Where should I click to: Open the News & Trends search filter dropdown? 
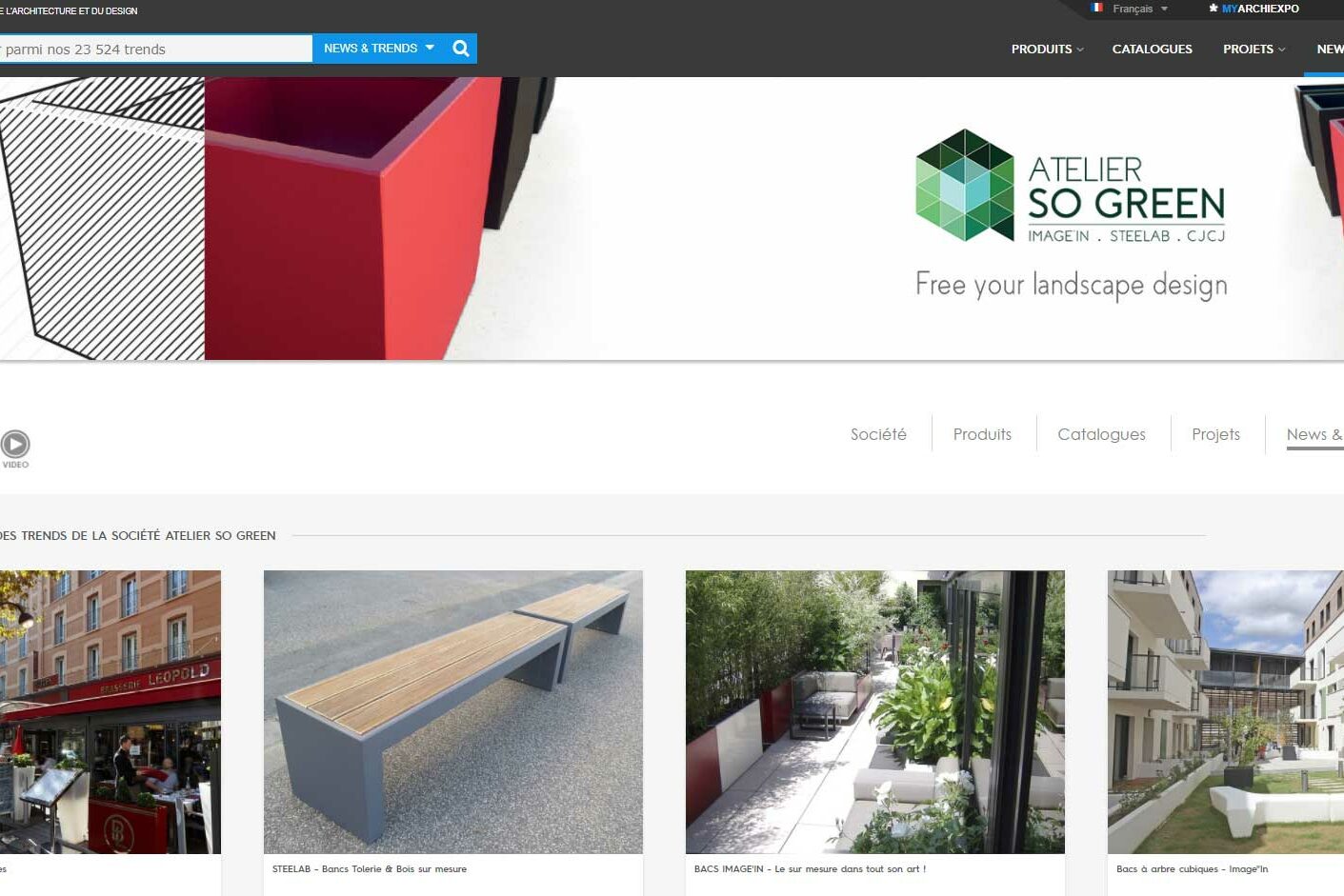[x=379, y=49]
